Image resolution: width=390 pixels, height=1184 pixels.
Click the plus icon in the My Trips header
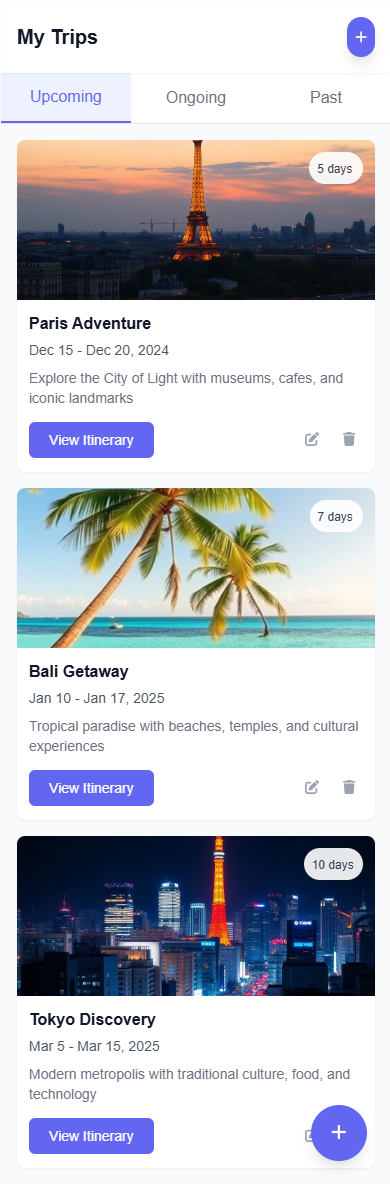pyautogui.click(x=361, y=37)
